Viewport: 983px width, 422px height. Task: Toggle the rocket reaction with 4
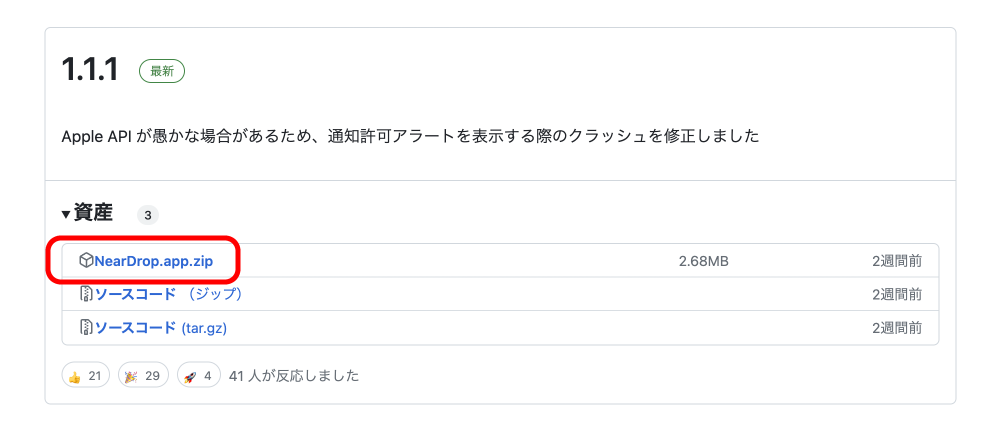[198, 376]
